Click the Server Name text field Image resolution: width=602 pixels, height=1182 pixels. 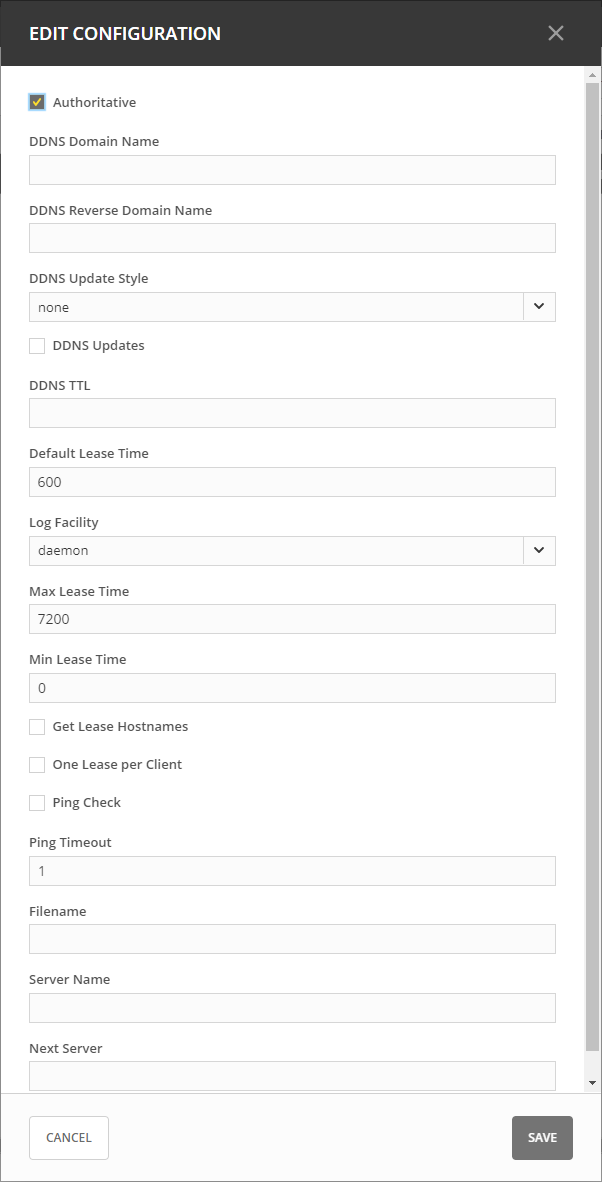click(x=292, y=1008)
